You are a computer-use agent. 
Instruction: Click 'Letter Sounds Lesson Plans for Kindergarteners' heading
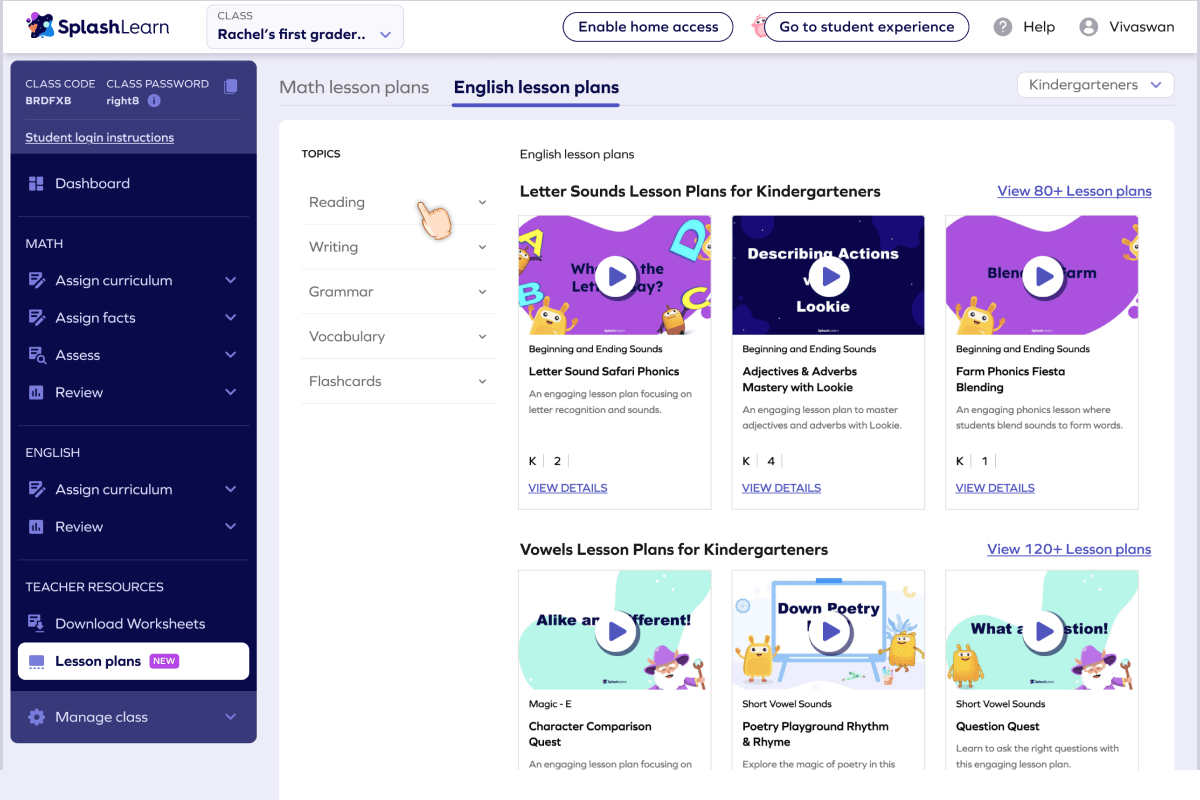(x=700, y=191)
